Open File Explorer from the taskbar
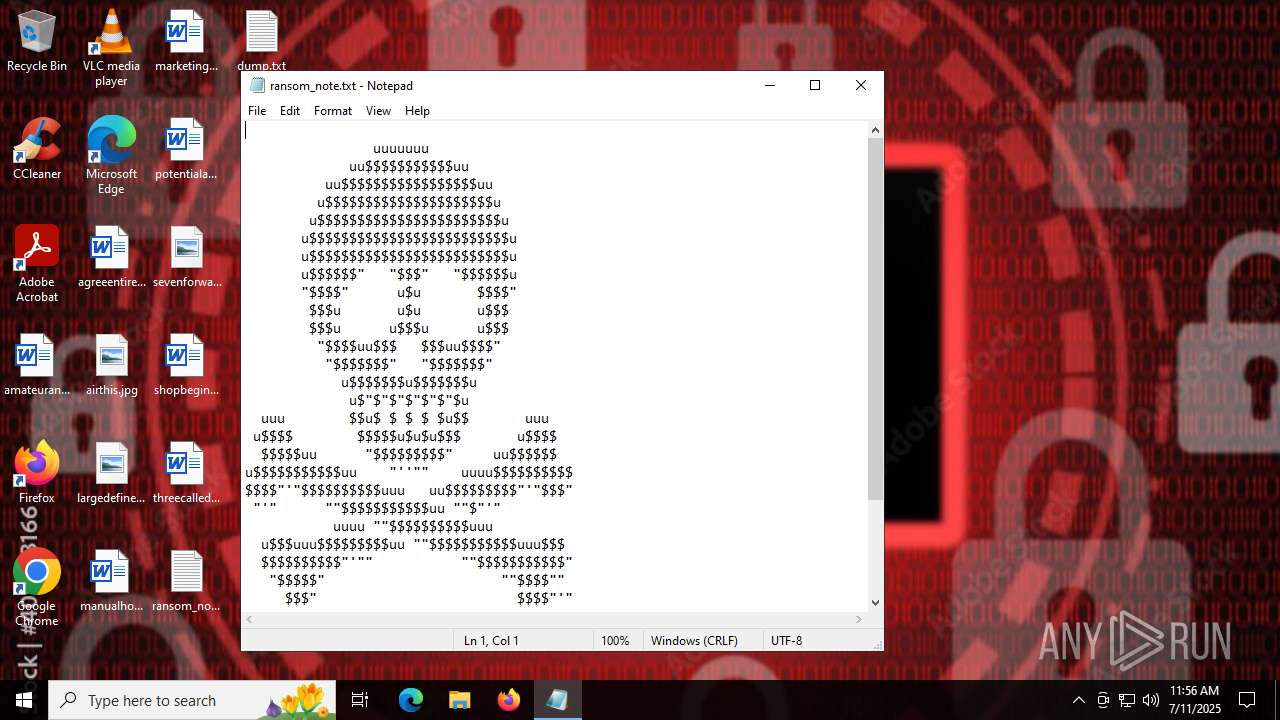The height and width of the screenshot is (720, 1280). coord(459,700)
